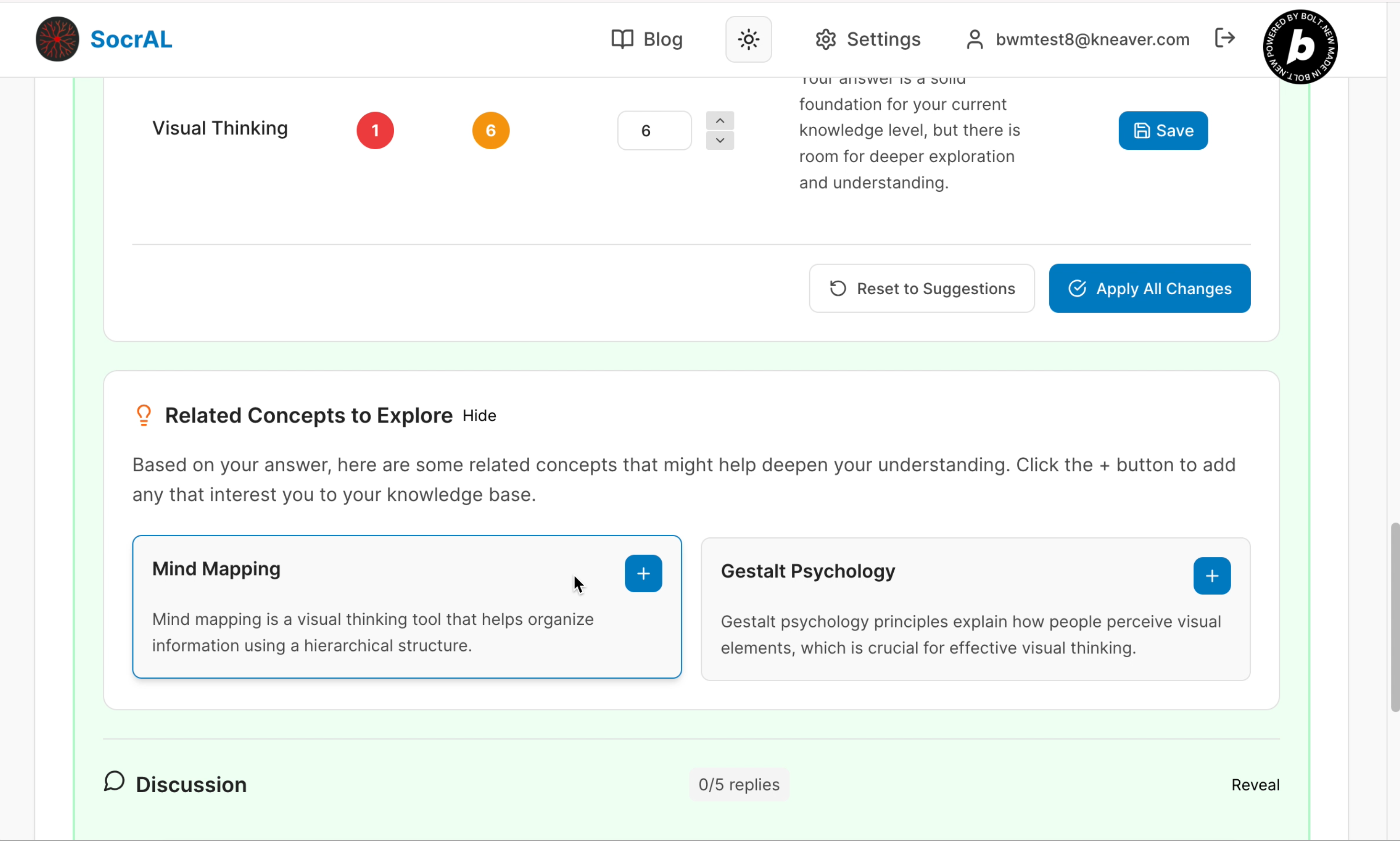Click the SocrAL brain logo icon
This screenshot has height=841, width=1400.
point(57,39)
